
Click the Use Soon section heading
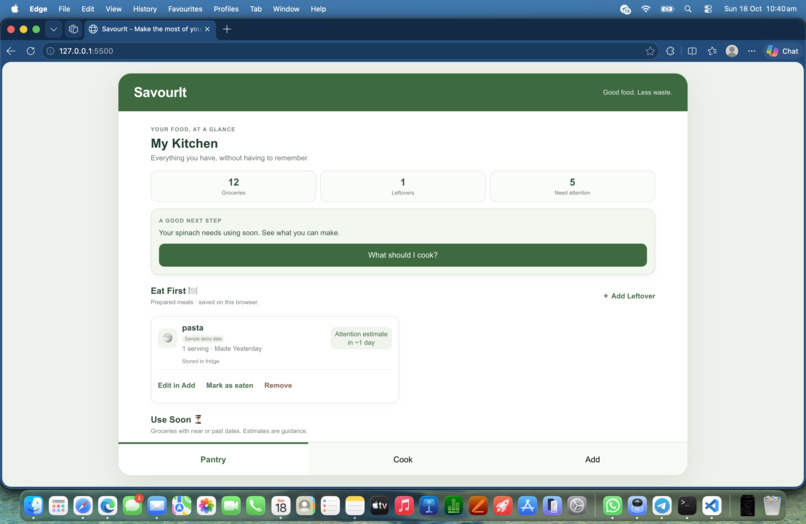pos(176,420)
